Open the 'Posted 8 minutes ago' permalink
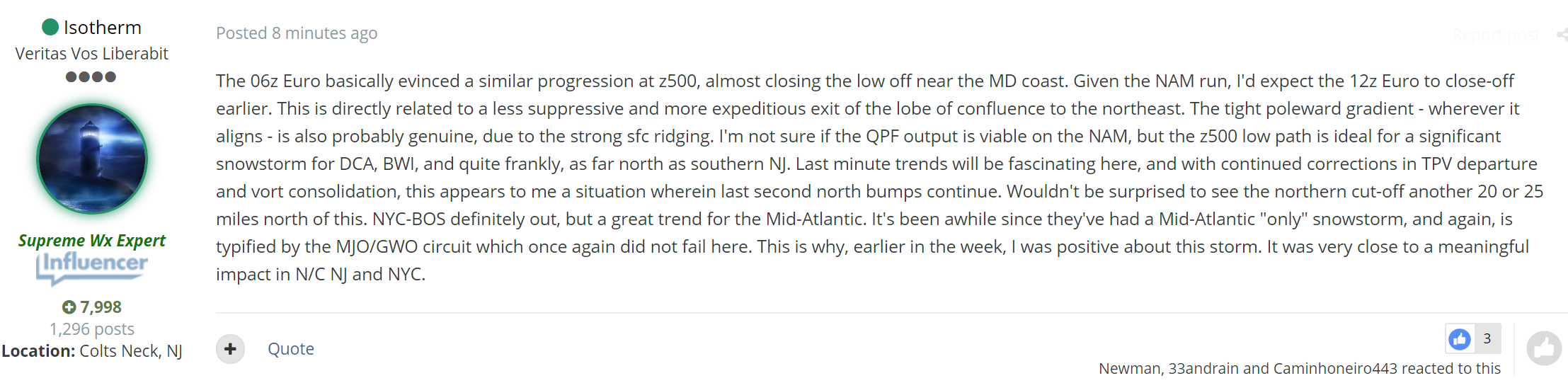The width and height of the screenshot is (1568, 383). click(297, 33)
